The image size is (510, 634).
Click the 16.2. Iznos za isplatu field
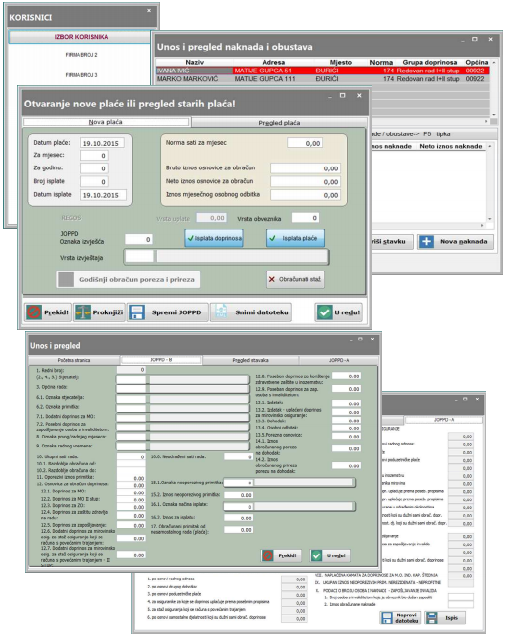coord(239,518)
